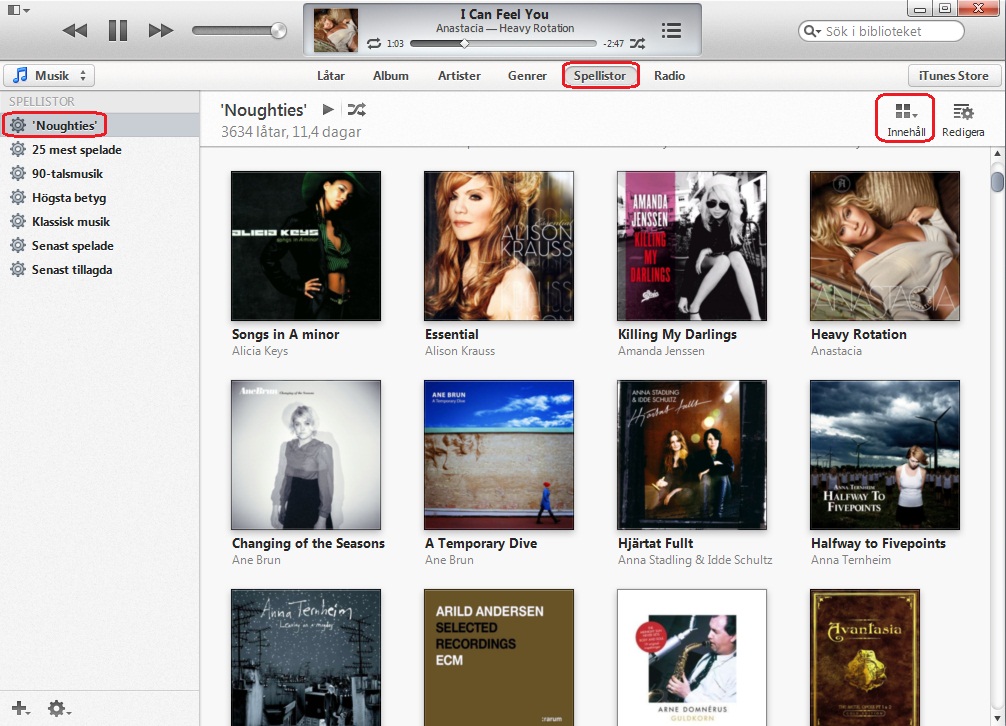Open the iTunes Store button
1006x726 pixels.
click(953, 76)
